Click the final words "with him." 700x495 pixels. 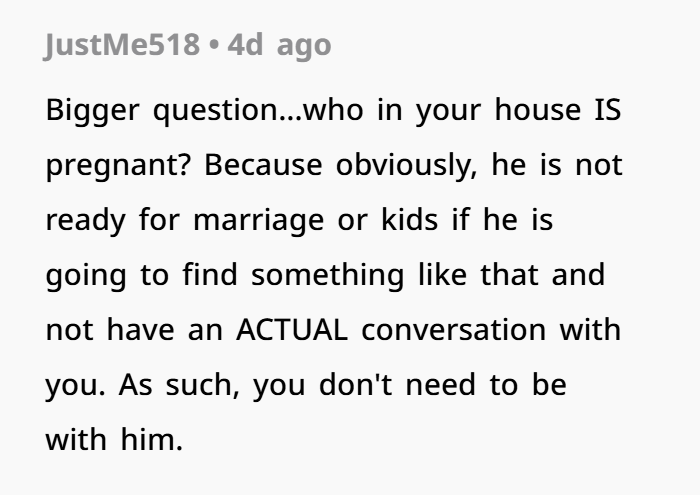click(114, 440)
